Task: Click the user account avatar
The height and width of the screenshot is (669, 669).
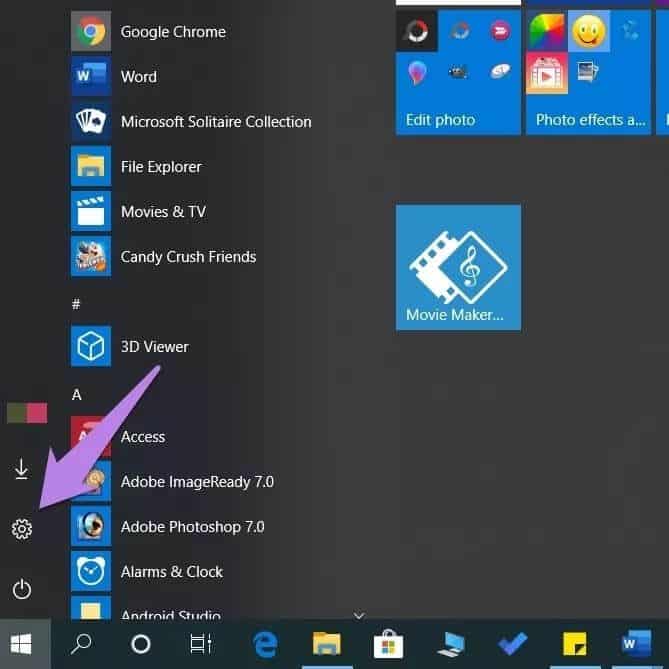Action: click(27, 413)
